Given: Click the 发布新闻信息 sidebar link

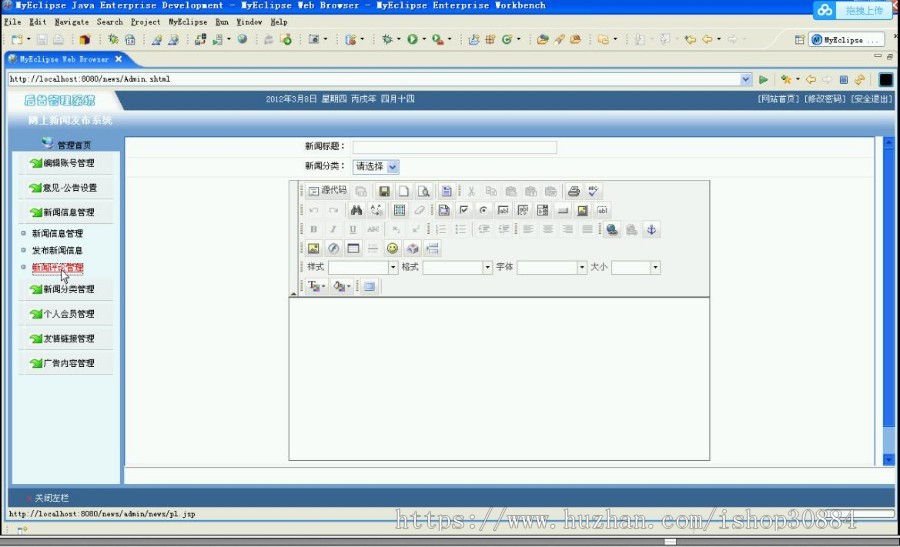Looking at the screenshot, I should (x=57, y=250).
